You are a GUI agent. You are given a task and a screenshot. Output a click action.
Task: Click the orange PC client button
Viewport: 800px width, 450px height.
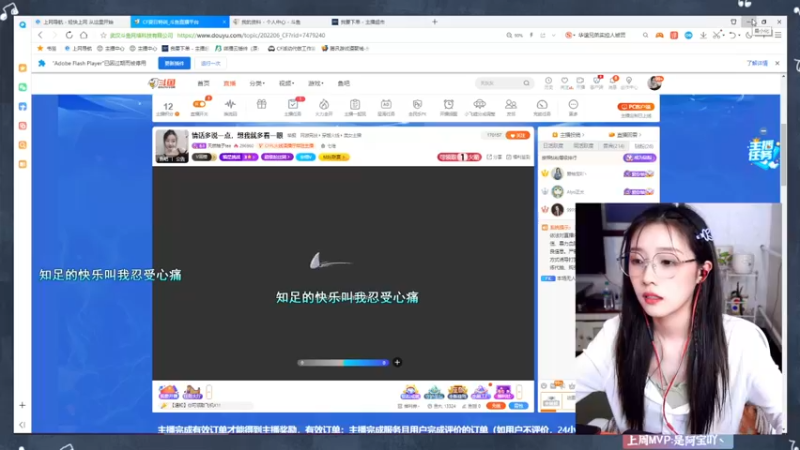pyautogui.click(x=636, y=107)
